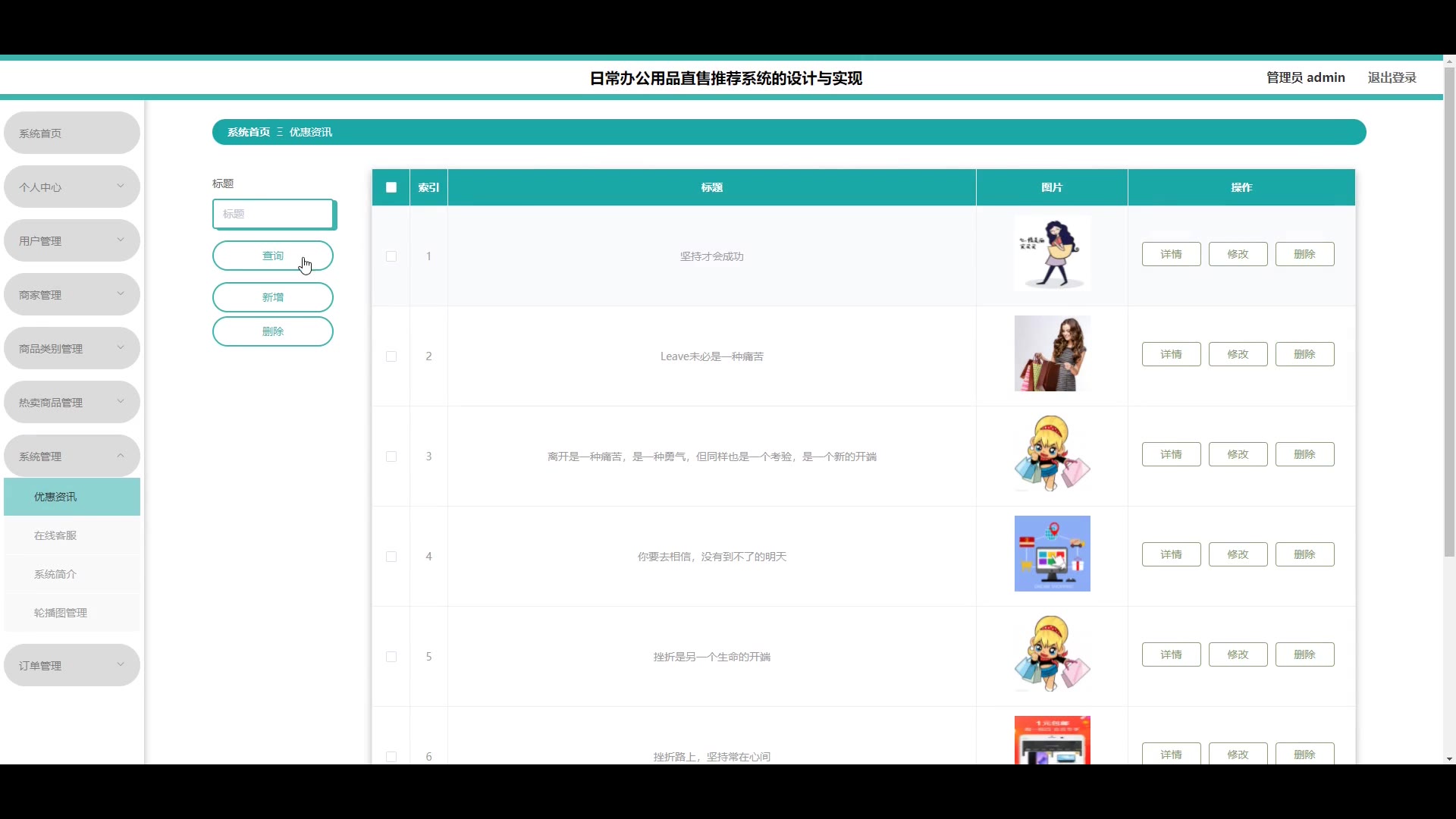
Task: Click the 图片 column header
Action: tap(1052, 187)
